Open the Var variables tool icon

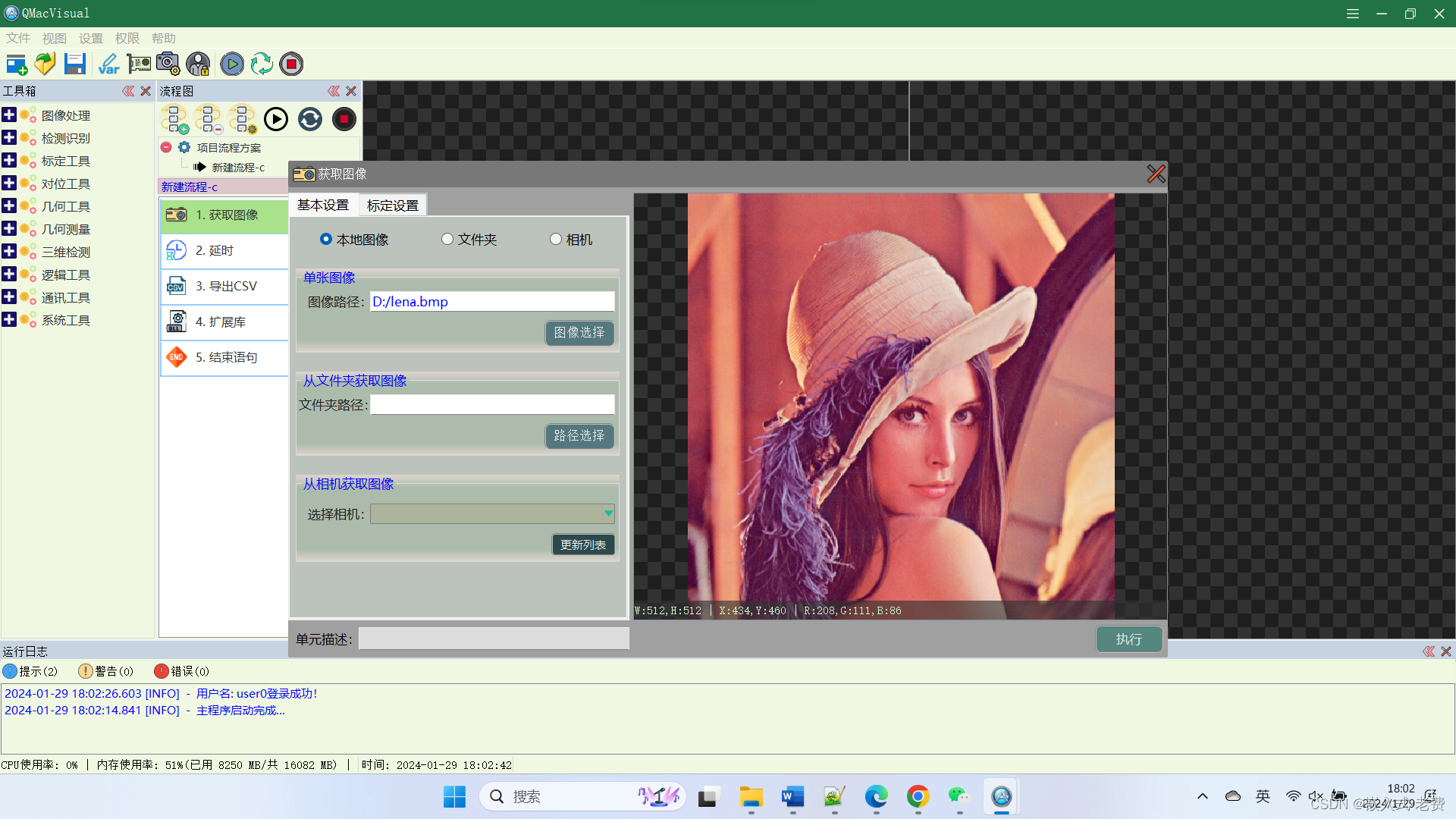click(x=108, y=64)
